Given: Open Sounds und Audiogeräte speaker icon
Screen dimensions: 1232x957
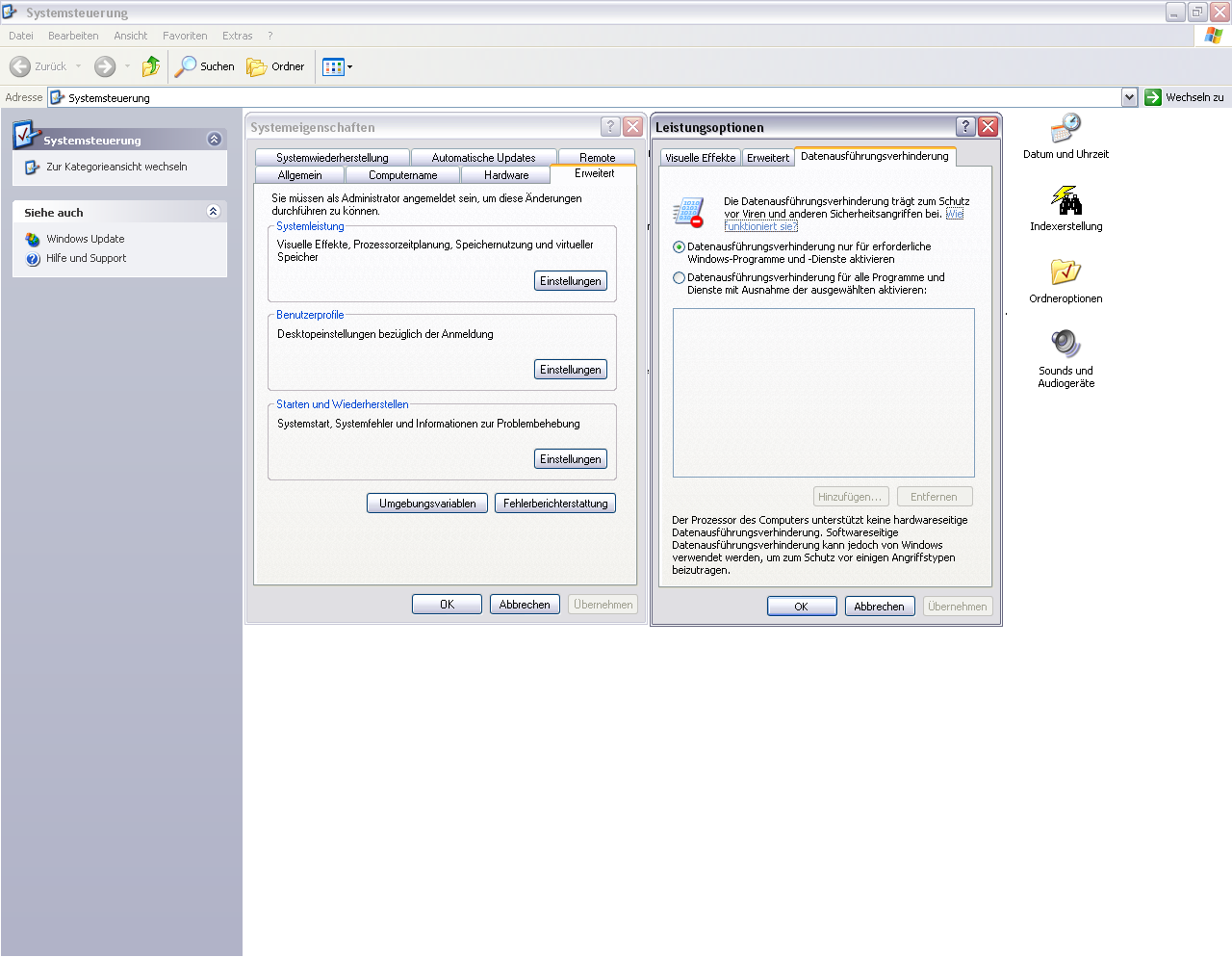Looking at the screenshot, I should coord(1065,344).
